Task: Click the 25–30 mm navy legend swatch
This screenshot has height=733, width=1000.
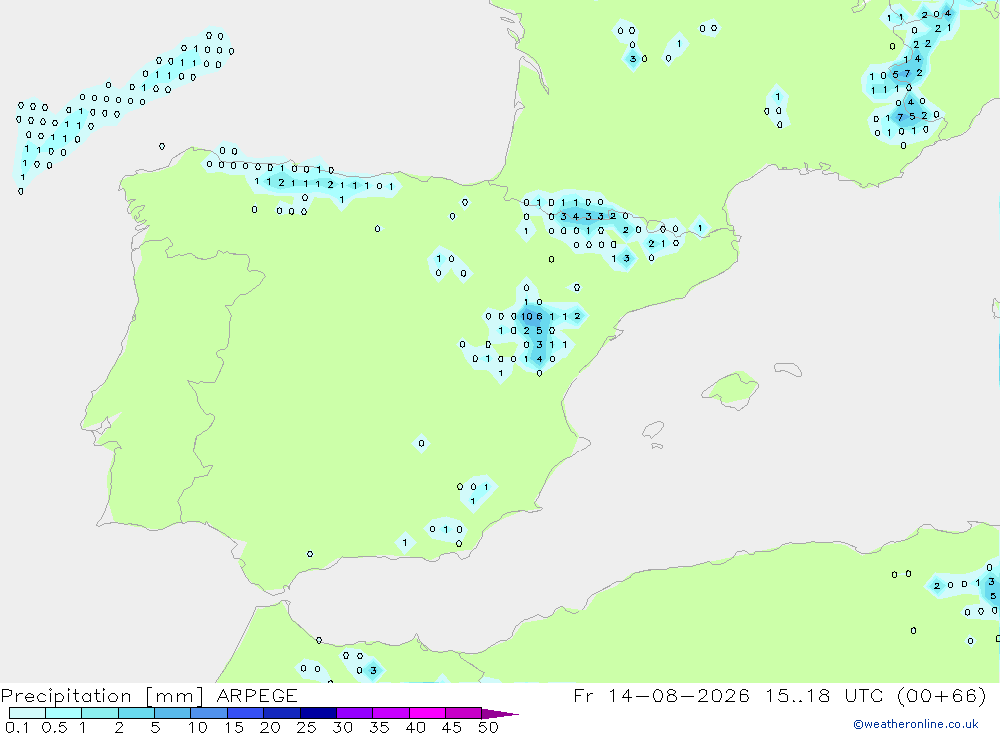Action: pyautogui.click(x=318, y=713)
